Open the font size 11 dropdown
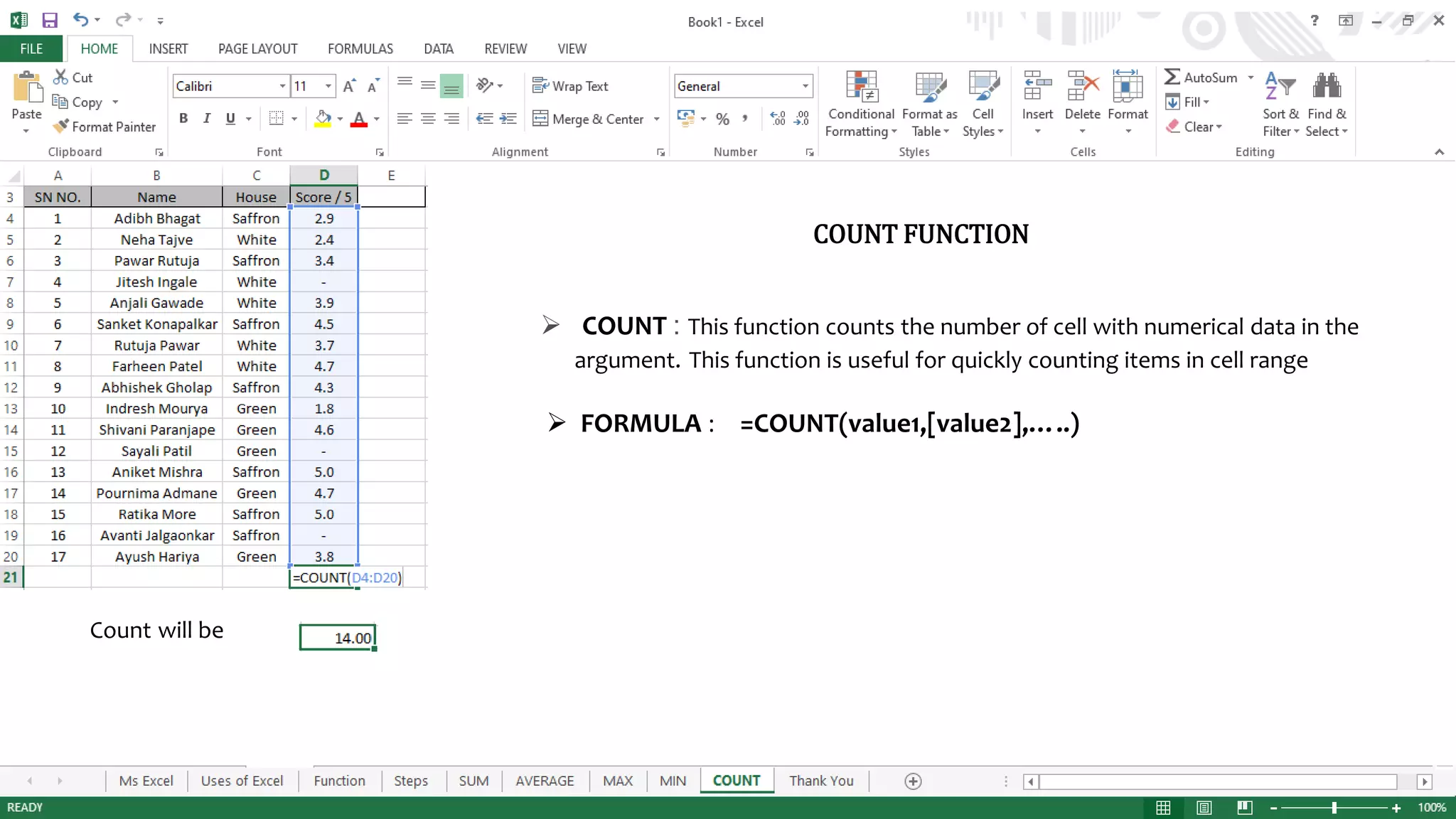Image resolution: width=1456 pixels, height=819 pixels. [x=328, y=86]
